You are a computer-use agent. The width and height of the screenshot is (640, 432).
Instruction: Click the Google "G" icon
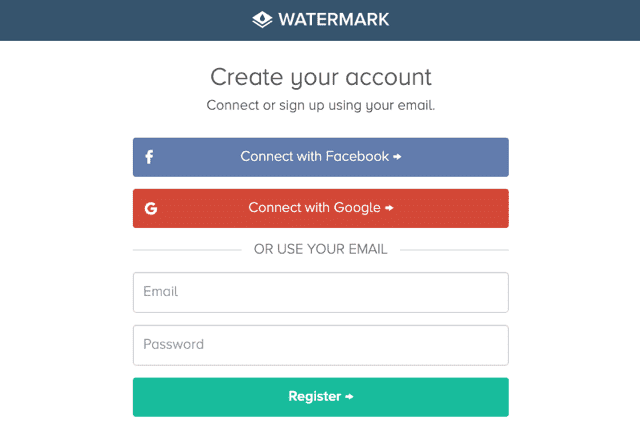151,209
